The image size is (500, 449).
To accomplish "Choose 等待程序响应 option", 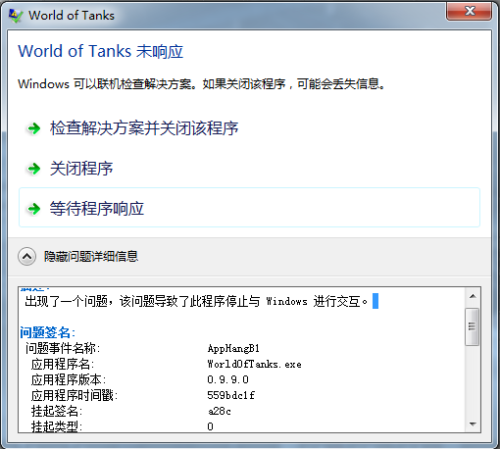I will (249, 208).
